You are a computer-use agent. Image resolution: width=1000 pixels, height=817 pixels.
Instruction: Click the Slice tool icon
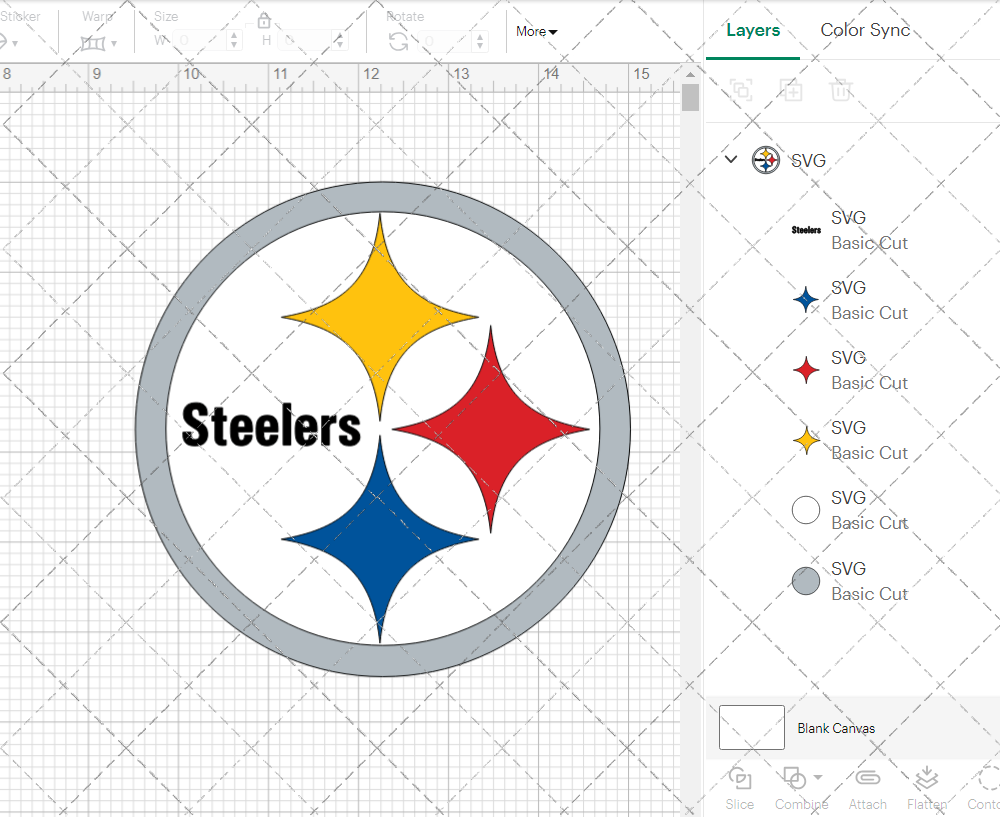click(x=739, y=779)
